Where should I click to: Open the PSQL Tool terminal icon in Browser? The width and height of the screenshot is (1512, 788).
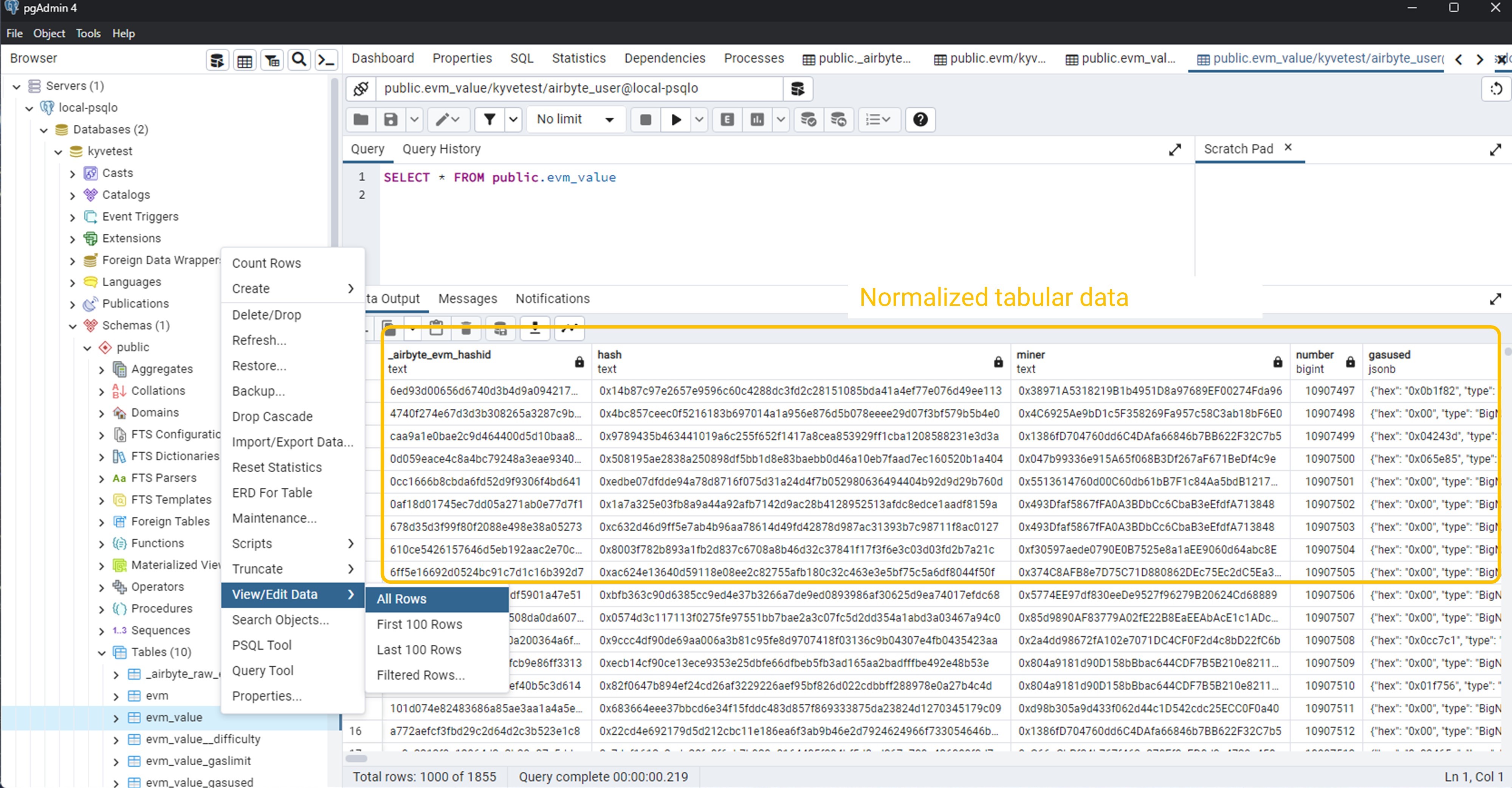pos(326,60)
